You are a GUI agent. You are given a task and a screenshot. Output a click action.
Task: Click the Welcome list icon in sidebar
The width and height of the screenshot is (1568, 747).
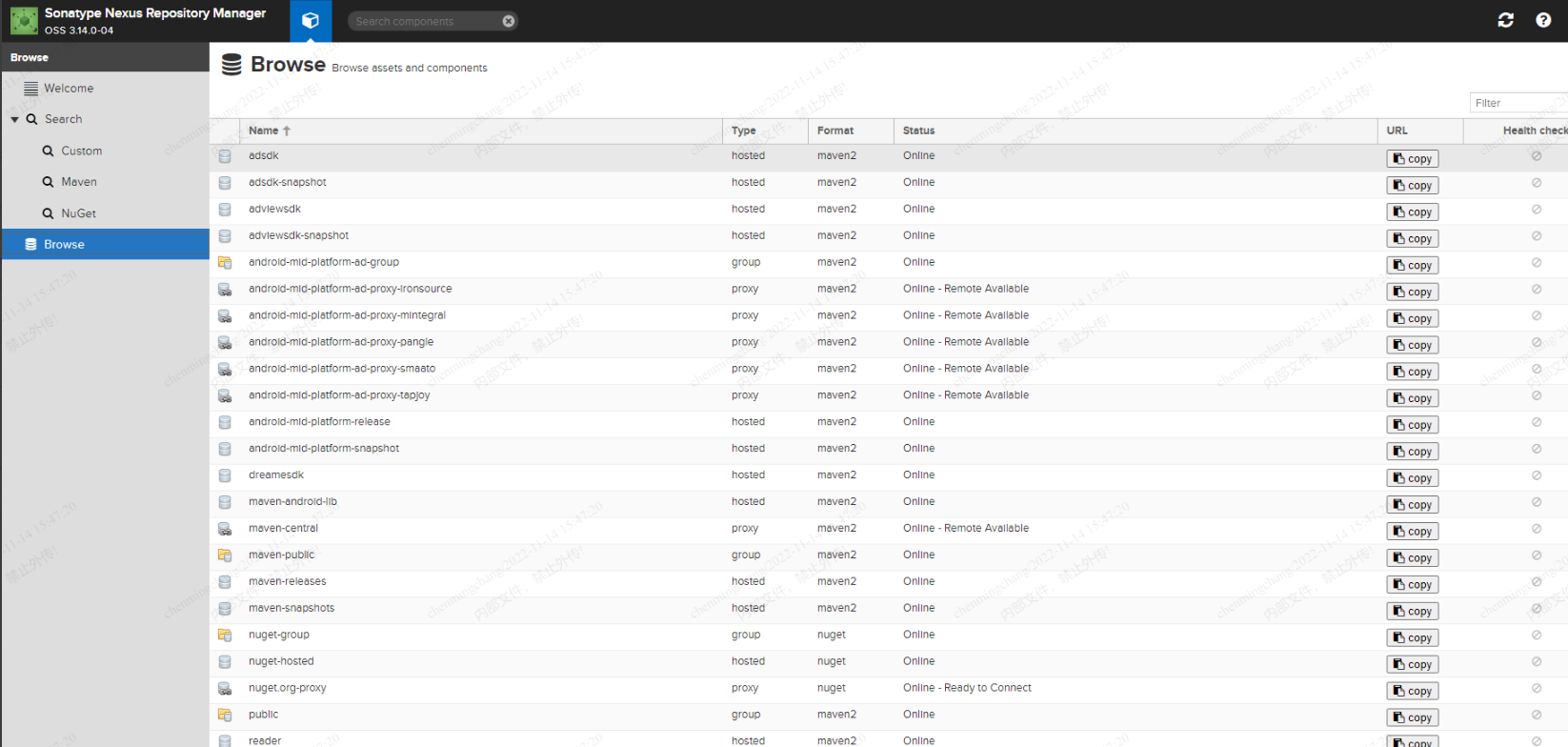point(31,89)
